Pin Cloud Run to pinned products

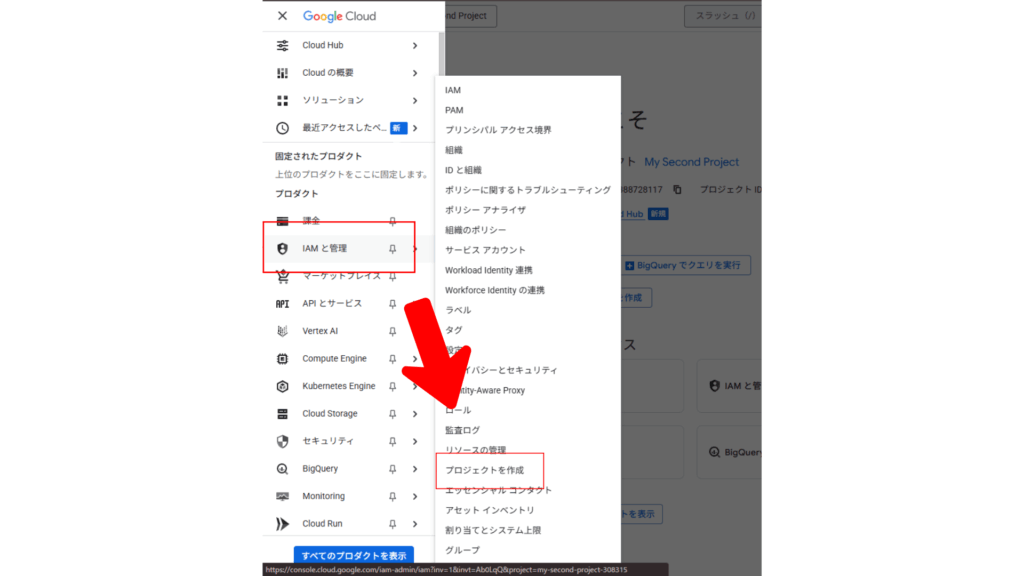(392, 524)
